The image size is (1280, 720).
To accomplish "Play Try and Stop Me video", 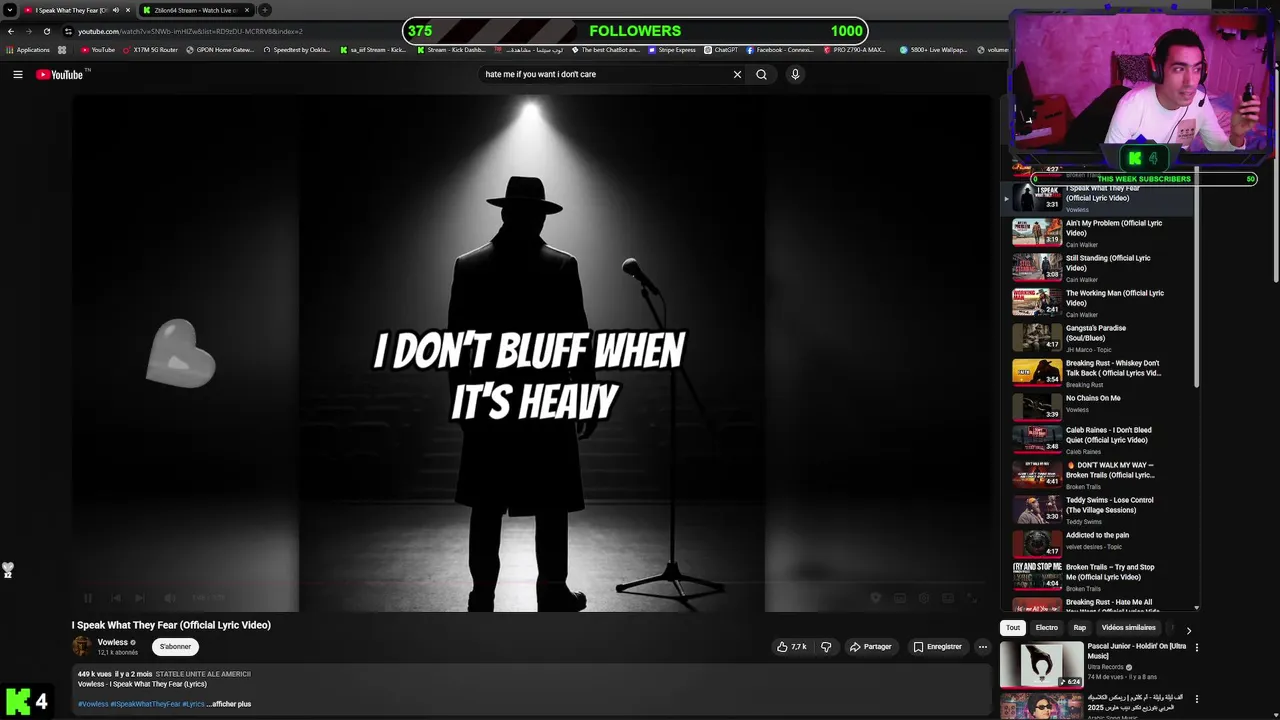I will coord(1097,577).
